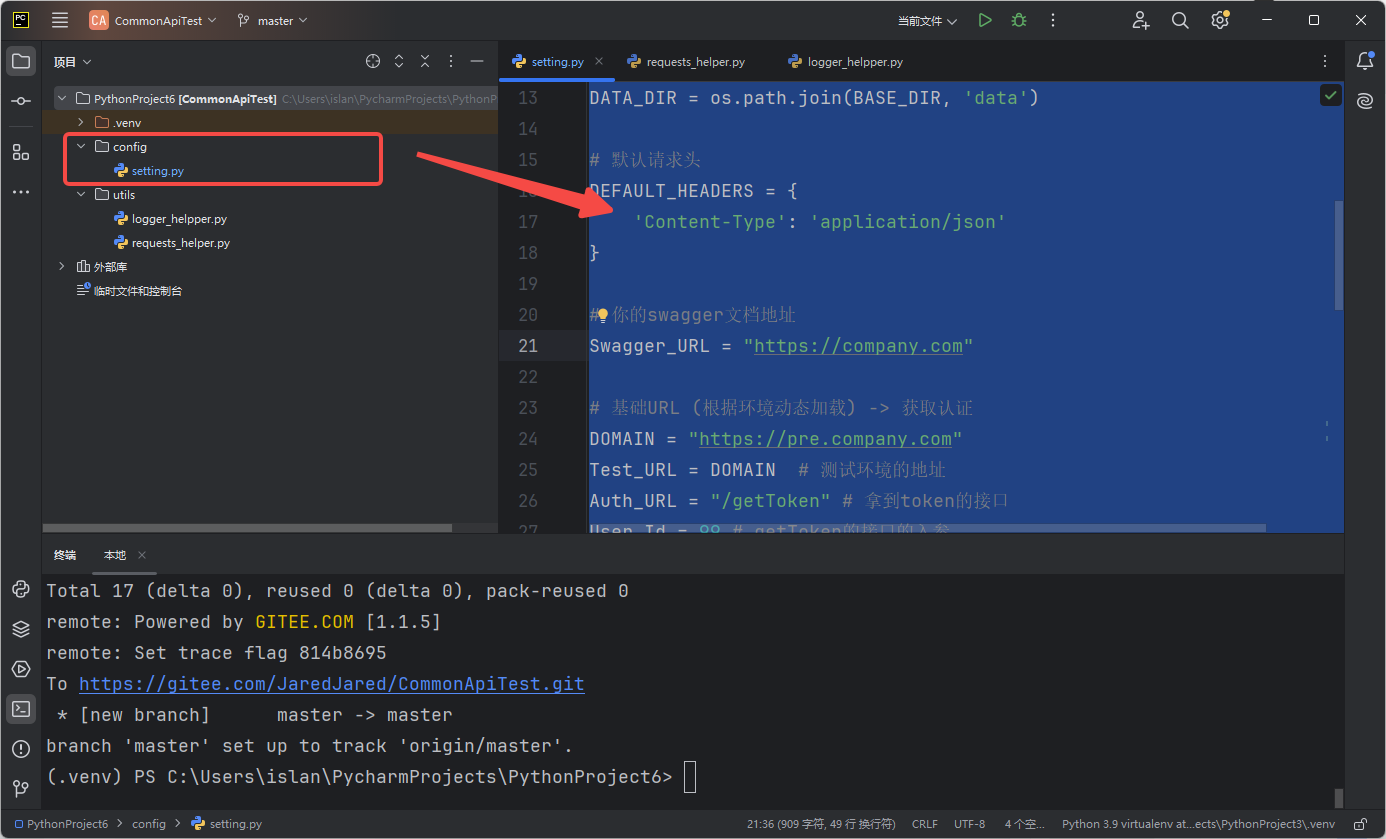1386x839 pixels.
Task: Collapse the utils folder
Action: (81, 195)
